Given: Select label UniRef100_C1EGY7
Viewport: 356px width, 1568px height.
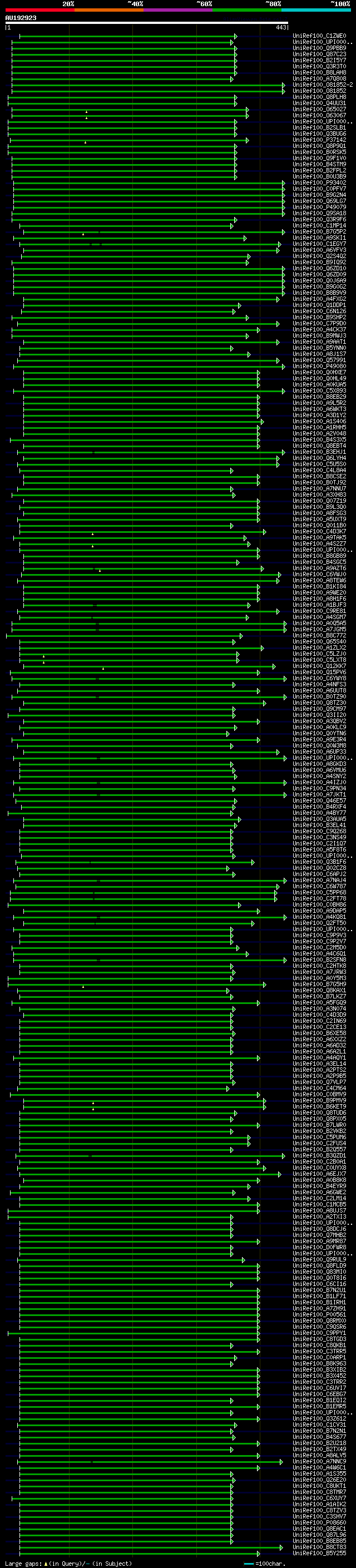Looking at the screenshot, I should (x=319, y=244).
